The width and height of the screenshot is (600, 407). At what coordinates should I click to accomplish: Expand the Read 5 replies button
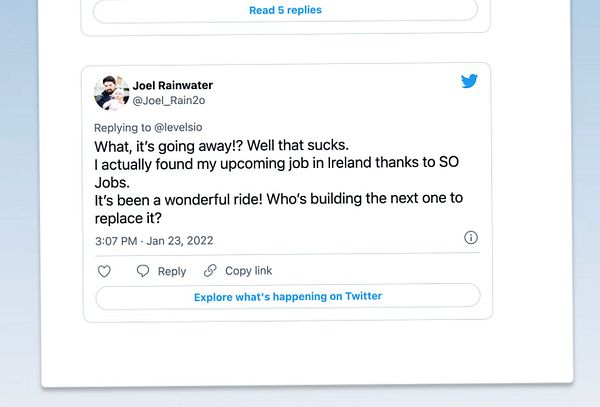coord(285,10)
